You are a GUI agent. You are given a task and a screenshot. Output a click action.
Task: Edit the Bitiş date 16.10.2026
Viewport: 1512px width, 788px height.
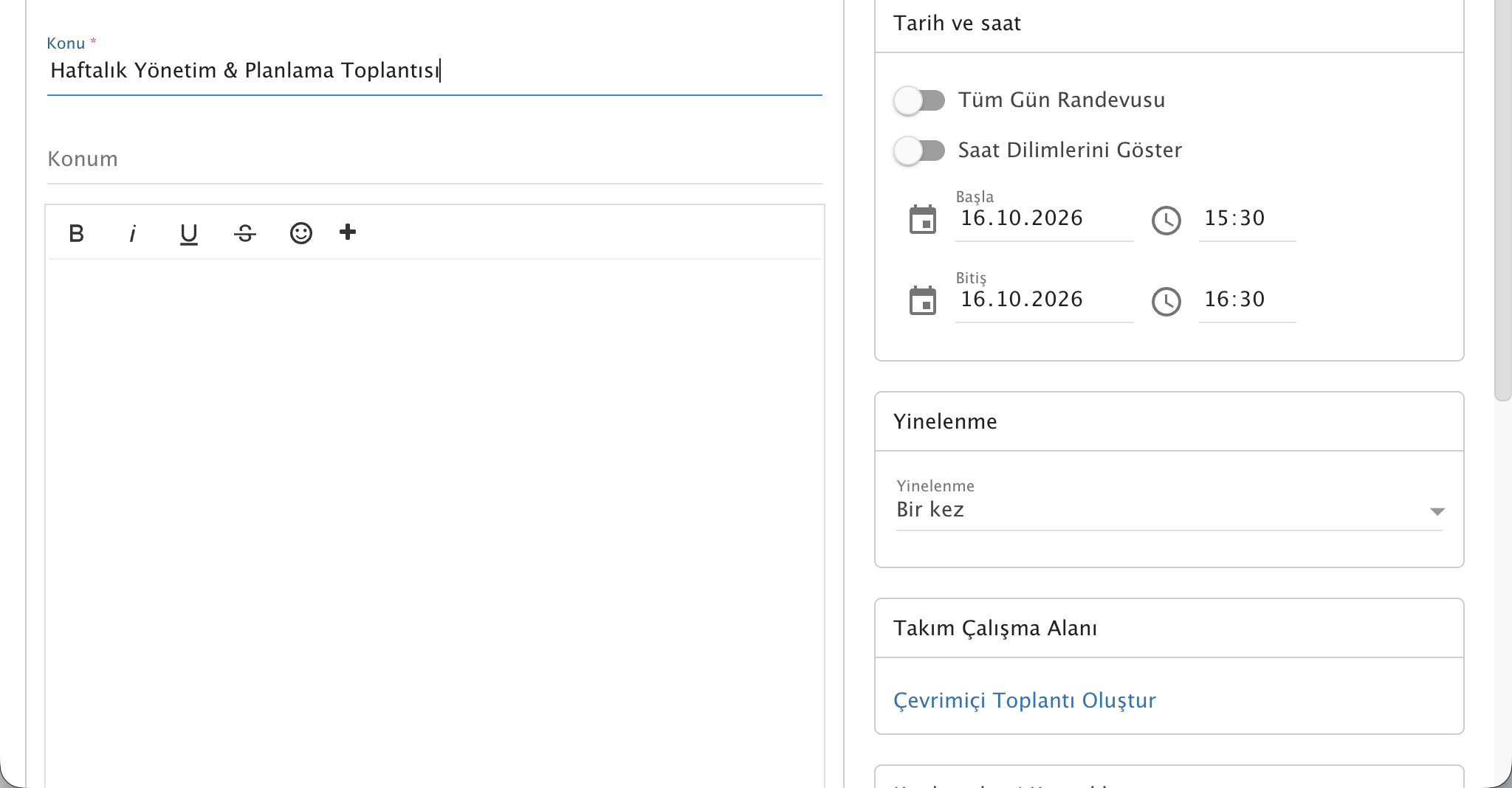[x=1044, y=300]
